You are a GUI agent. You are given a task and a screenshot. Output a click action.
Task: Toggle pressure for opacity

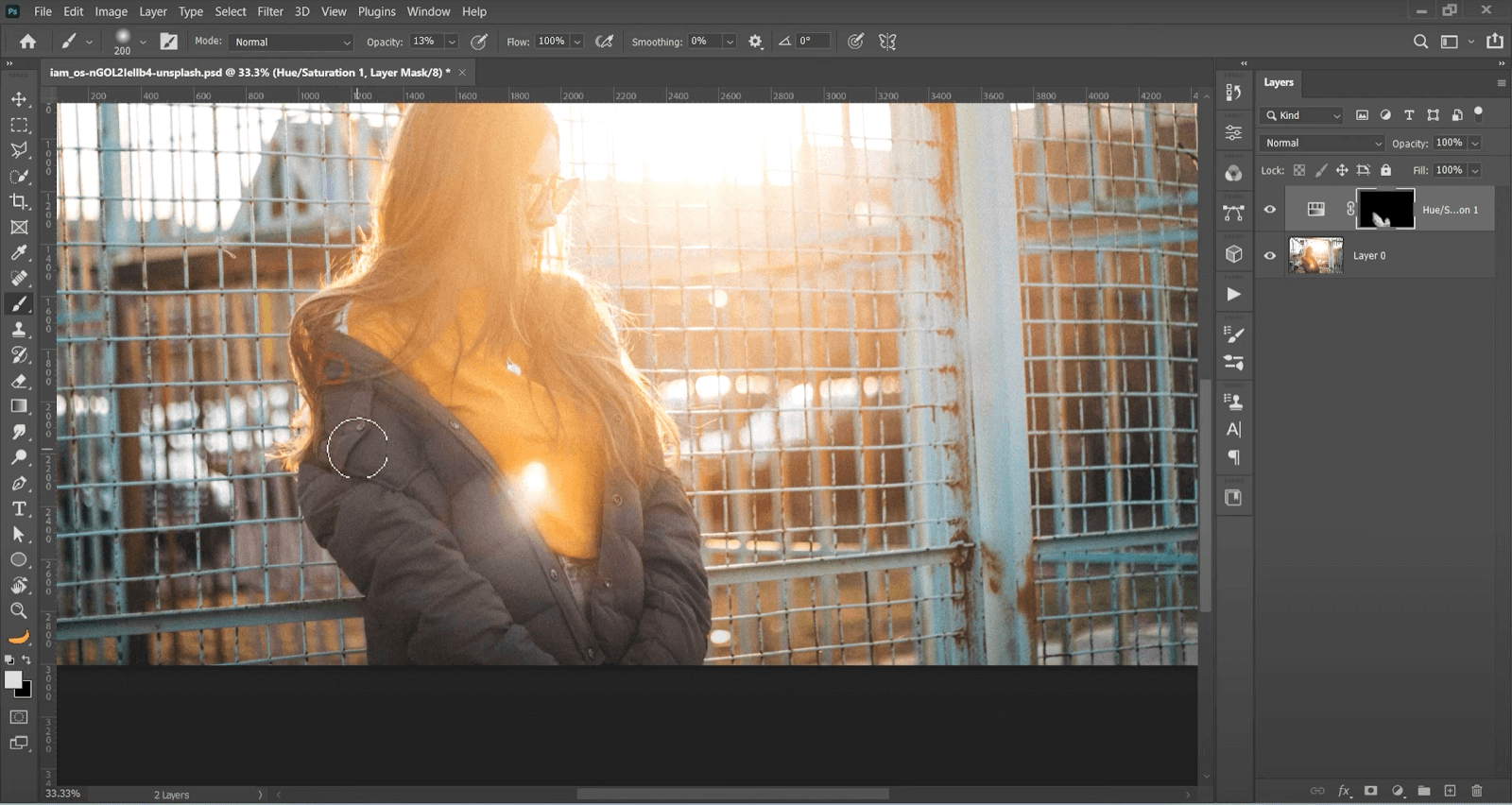coord(479,42)
